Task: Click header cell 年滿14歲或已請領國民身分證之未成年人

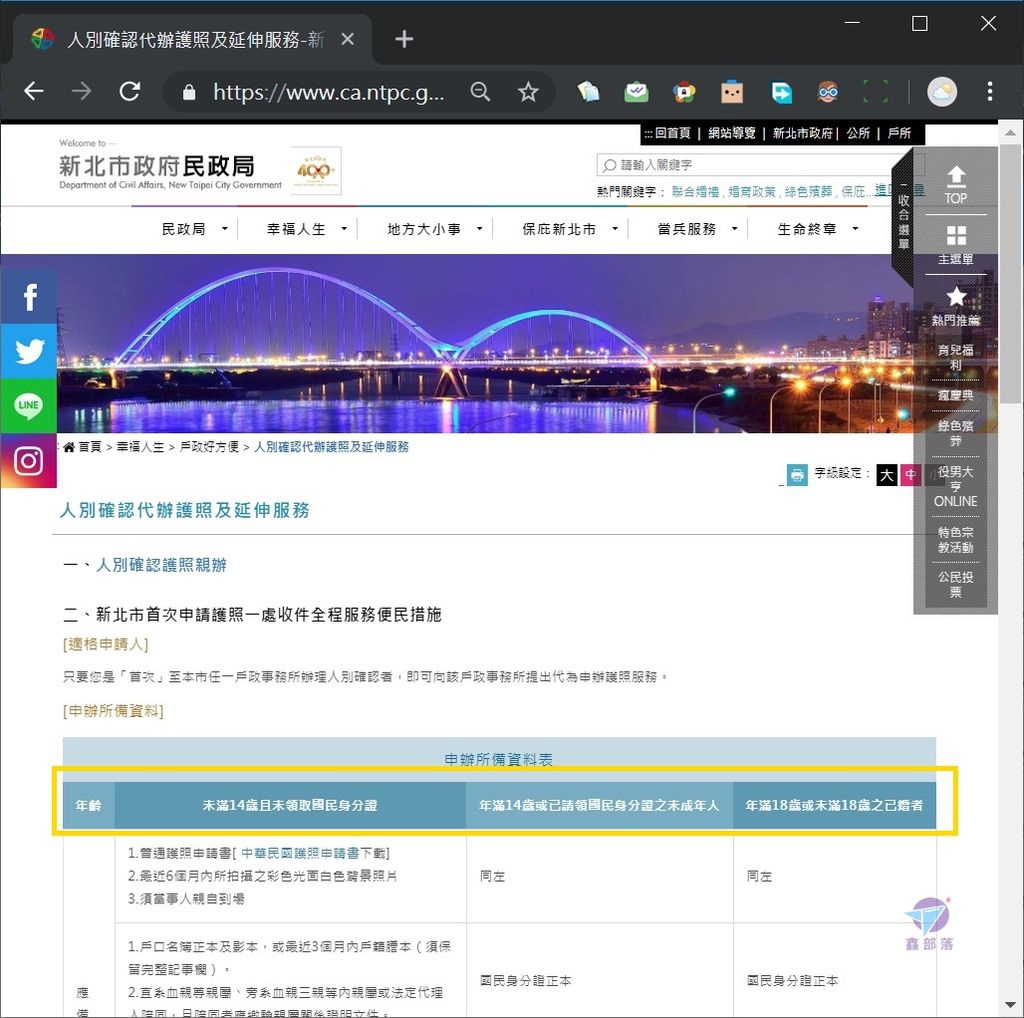Action: click(600, 805)
